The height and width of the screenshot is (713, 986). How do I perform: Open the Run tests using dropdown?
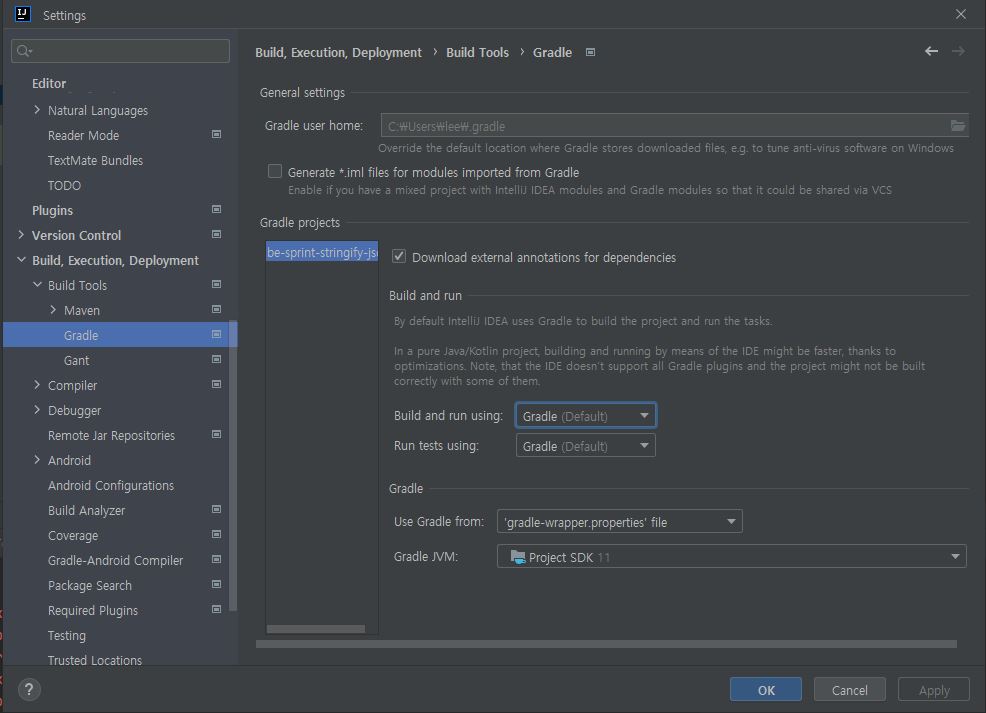coord(585,446)
